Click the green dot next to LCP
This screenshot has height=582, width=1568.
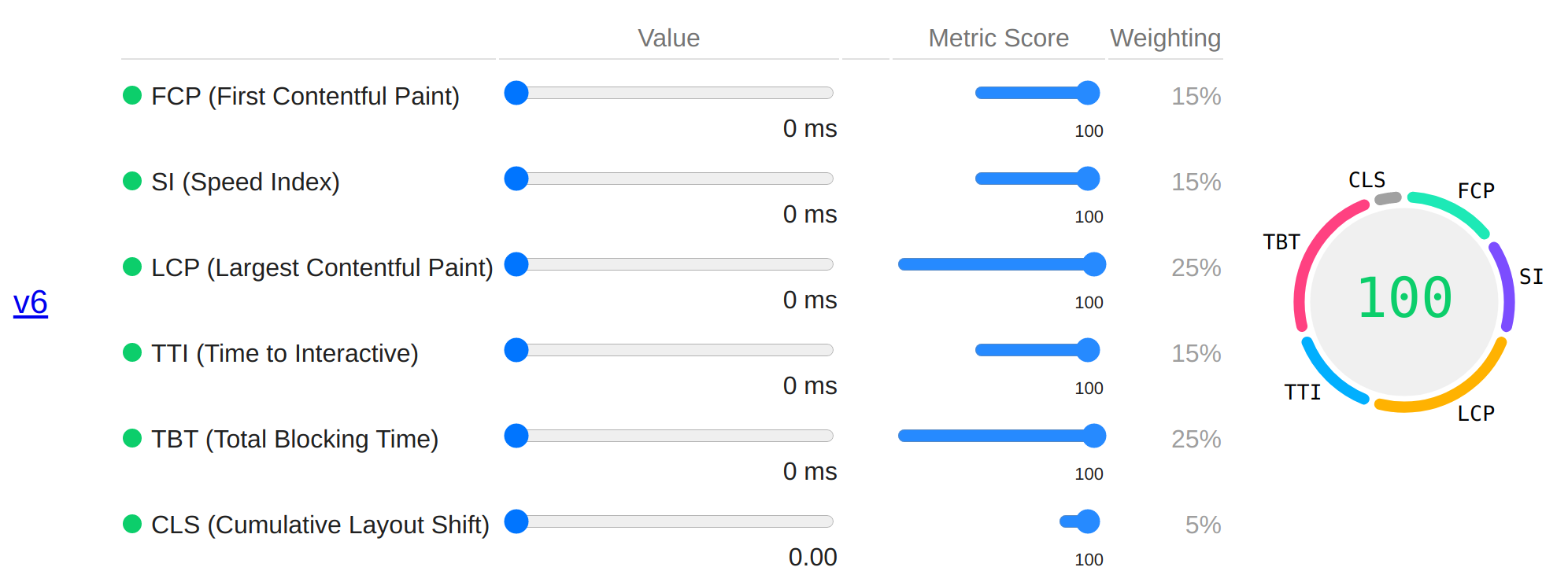132,267
